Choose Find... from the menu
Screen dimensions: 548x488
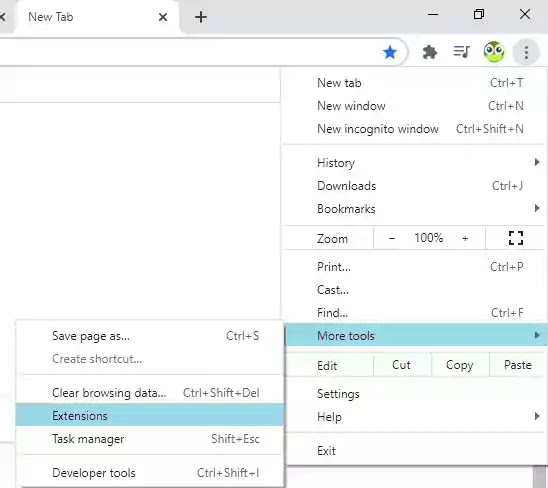pos(414,313)
